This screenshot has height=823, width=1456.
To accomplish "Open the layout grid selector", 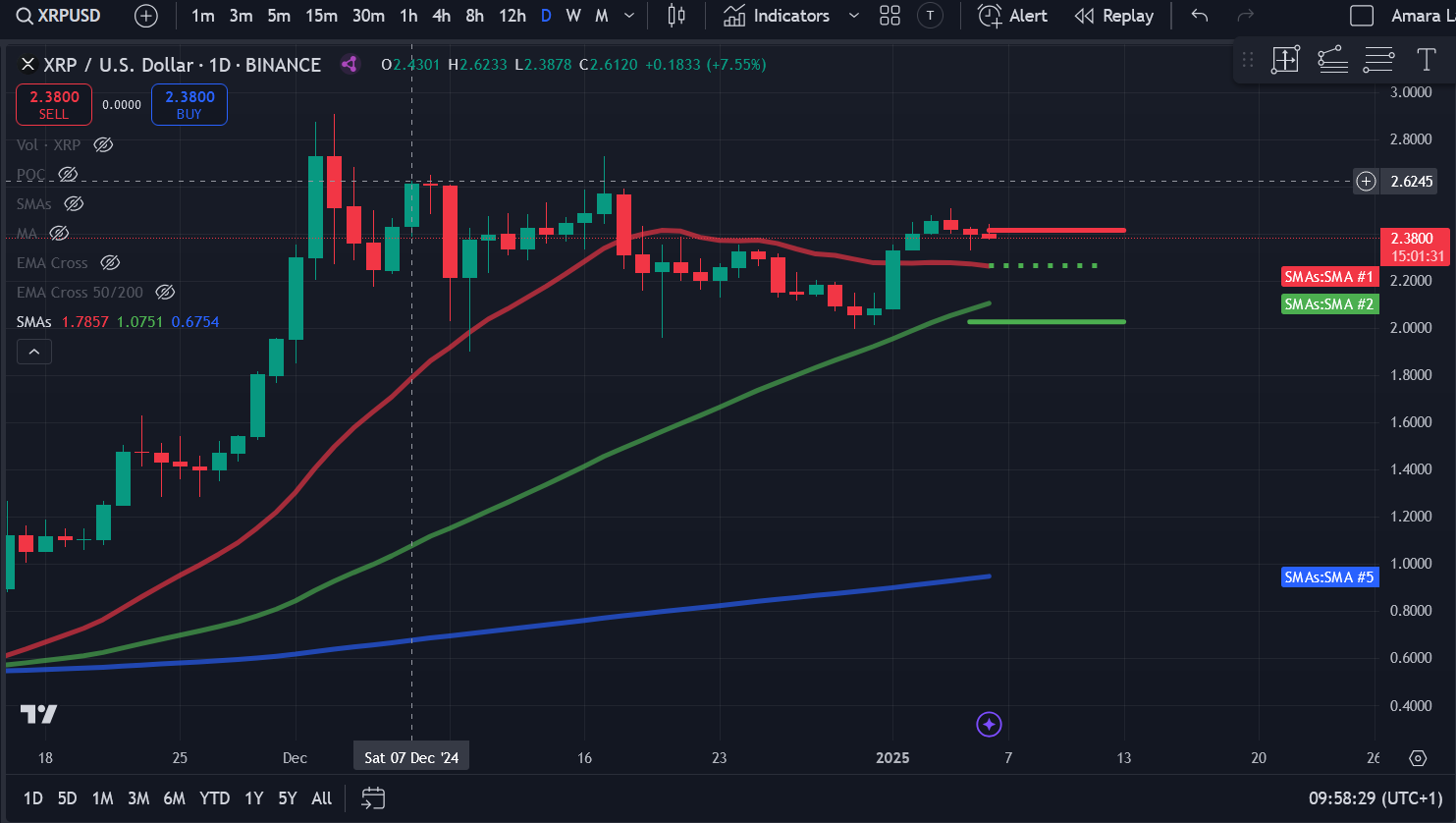I will click(890, 16).
